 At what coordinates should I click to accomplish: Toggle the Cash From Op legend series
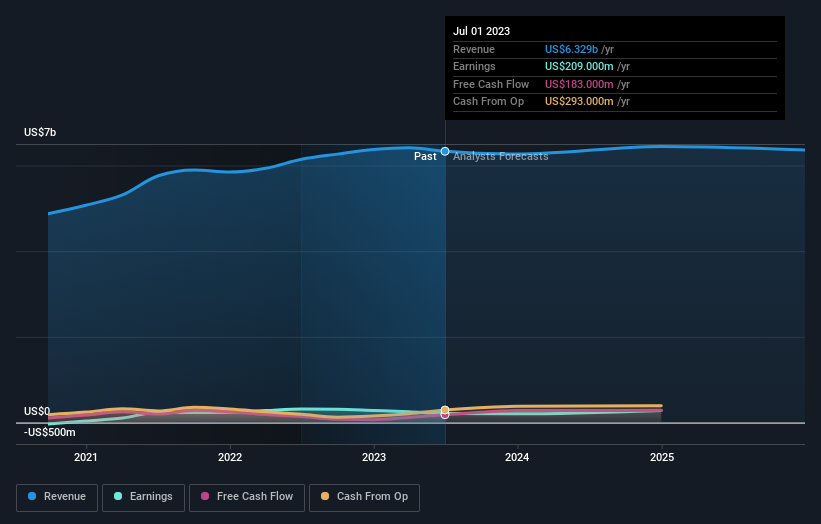364,497
